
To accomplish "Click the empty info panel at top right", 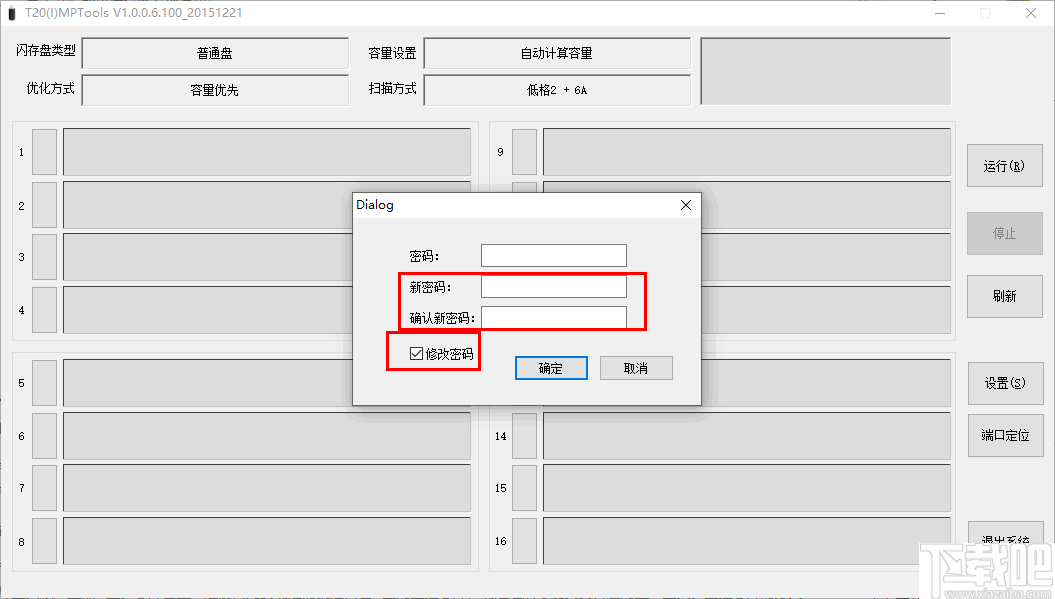I will [826, 71].
